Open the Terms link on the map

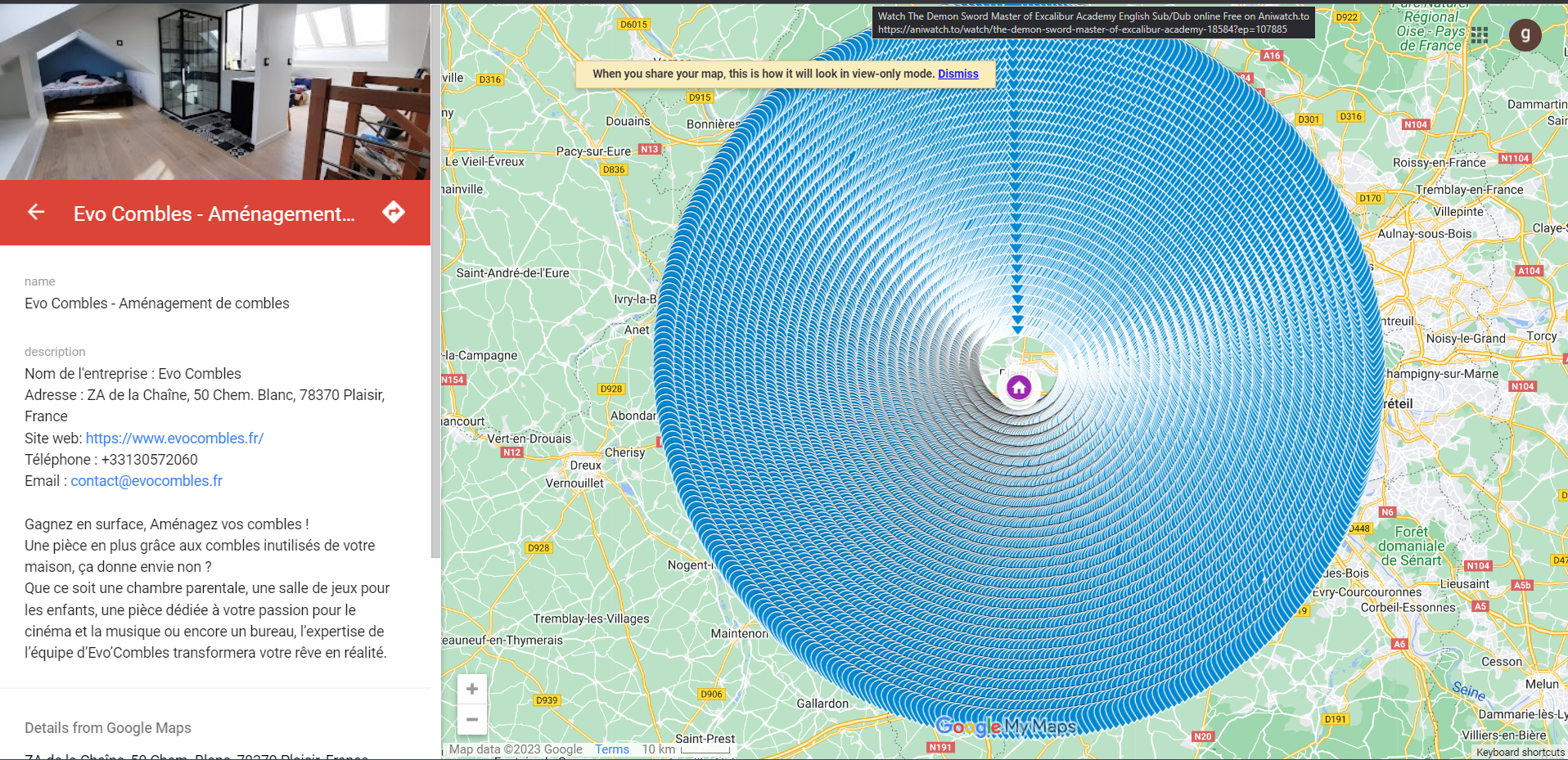point(612,749)
